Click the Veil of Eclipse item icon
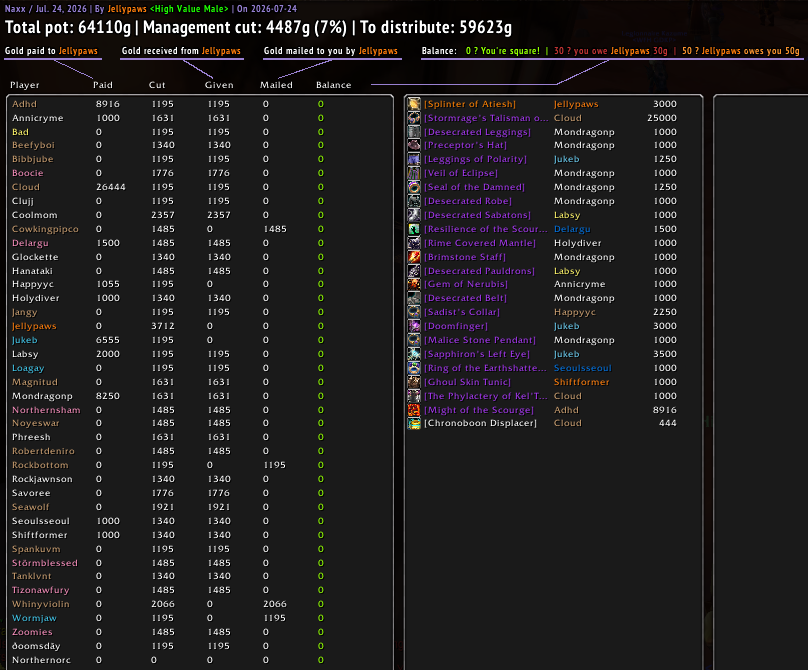 pos(414,173)
